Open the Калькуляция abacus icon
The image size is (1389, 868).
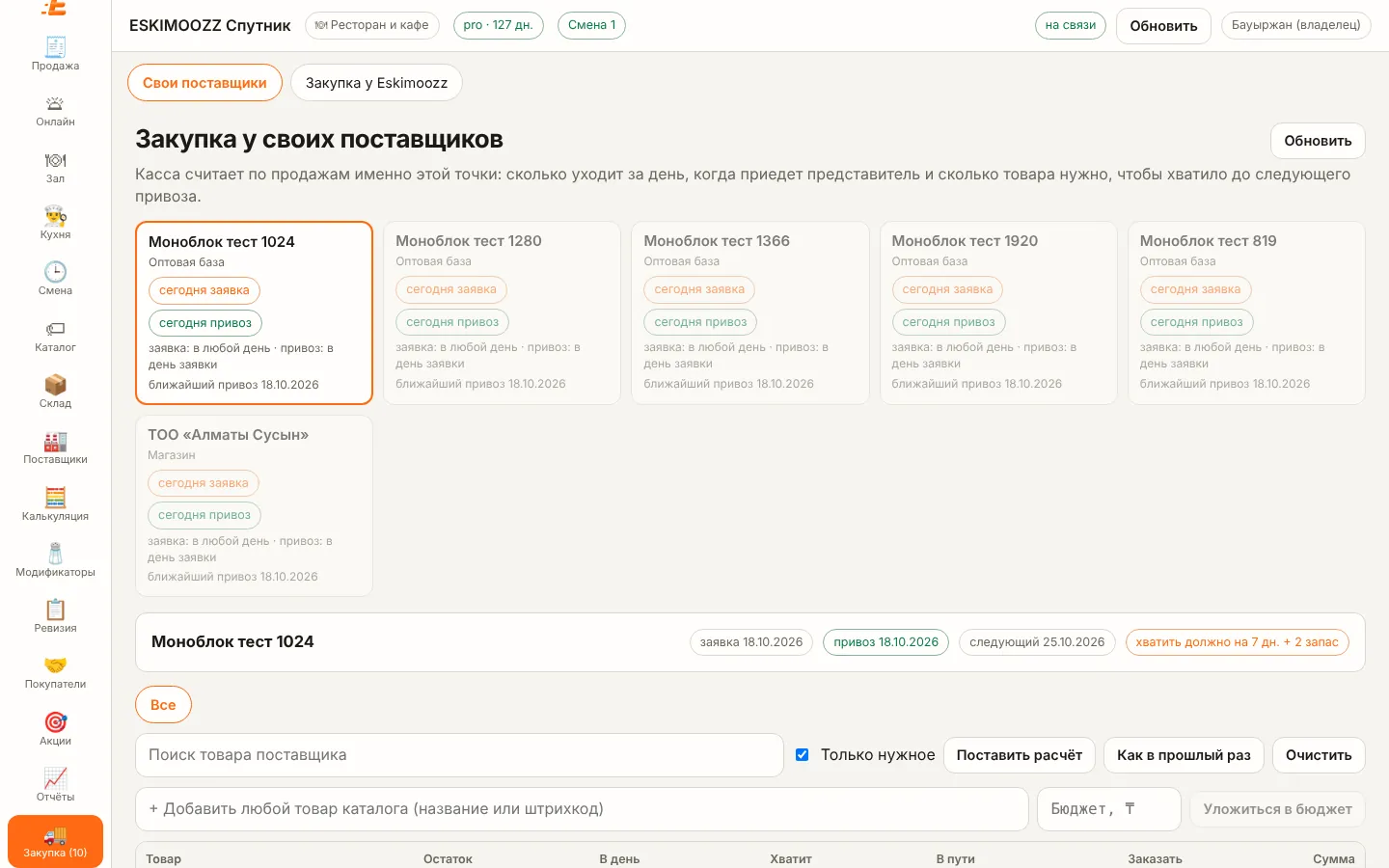[x=55, y=498]
